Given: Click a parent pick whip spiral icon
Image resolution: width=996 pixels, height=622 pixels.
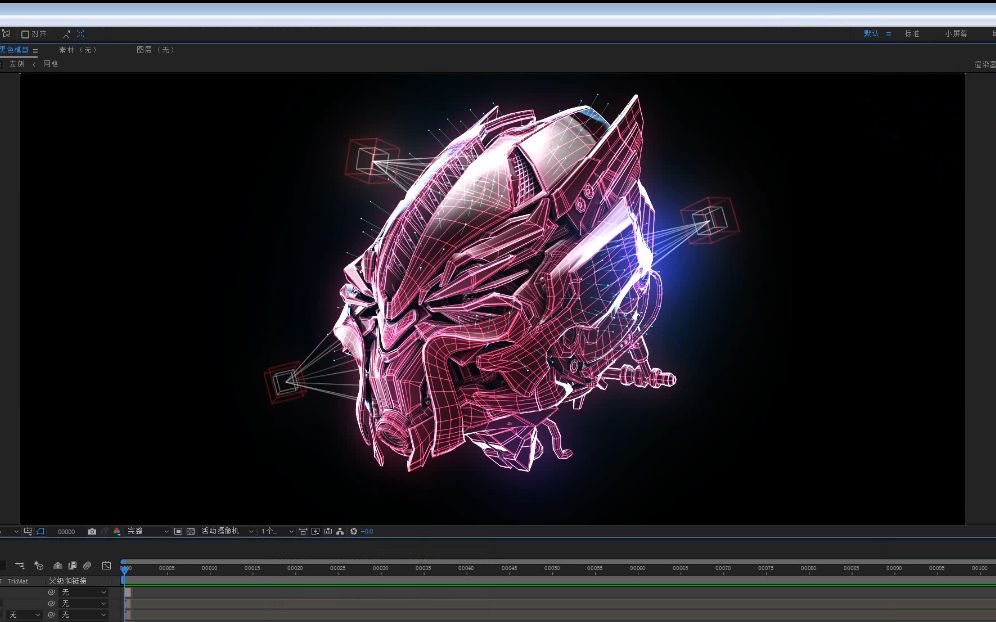Looking at the screenshot, I should pos(51,592).
